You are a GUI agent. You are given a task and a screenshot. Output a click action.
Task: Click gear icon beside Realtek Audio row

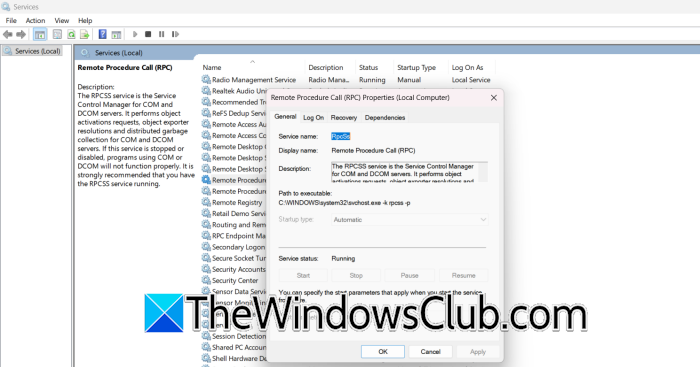click(x=206, y=91)
